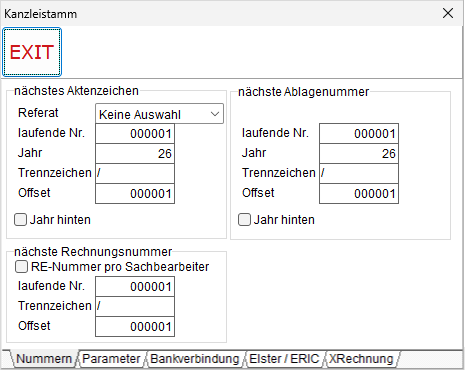Select the Jahr field under nächstes Aktenzeichen
465x370 pixels.
[135, 153]
